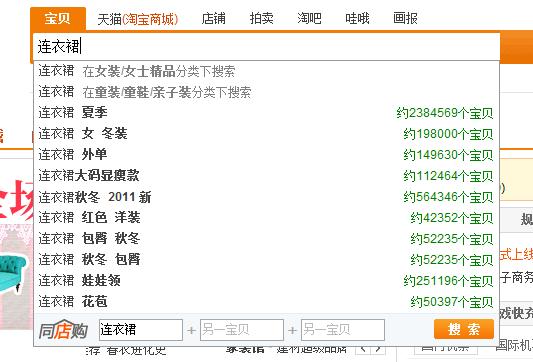Screen dimensions: 533x362
Task: Choose suggestion 连衣裙 在童装/童鞋/亲子装分类下搜索
Action: pos(266,92)
